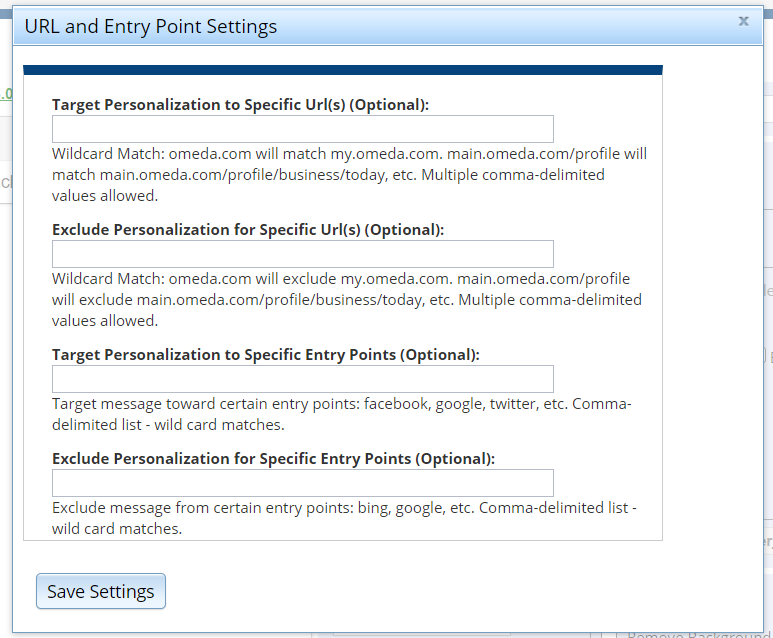Click into Exclude Specific Entry Points input
This screenshot has width=773, height=638.
[302, 483]
